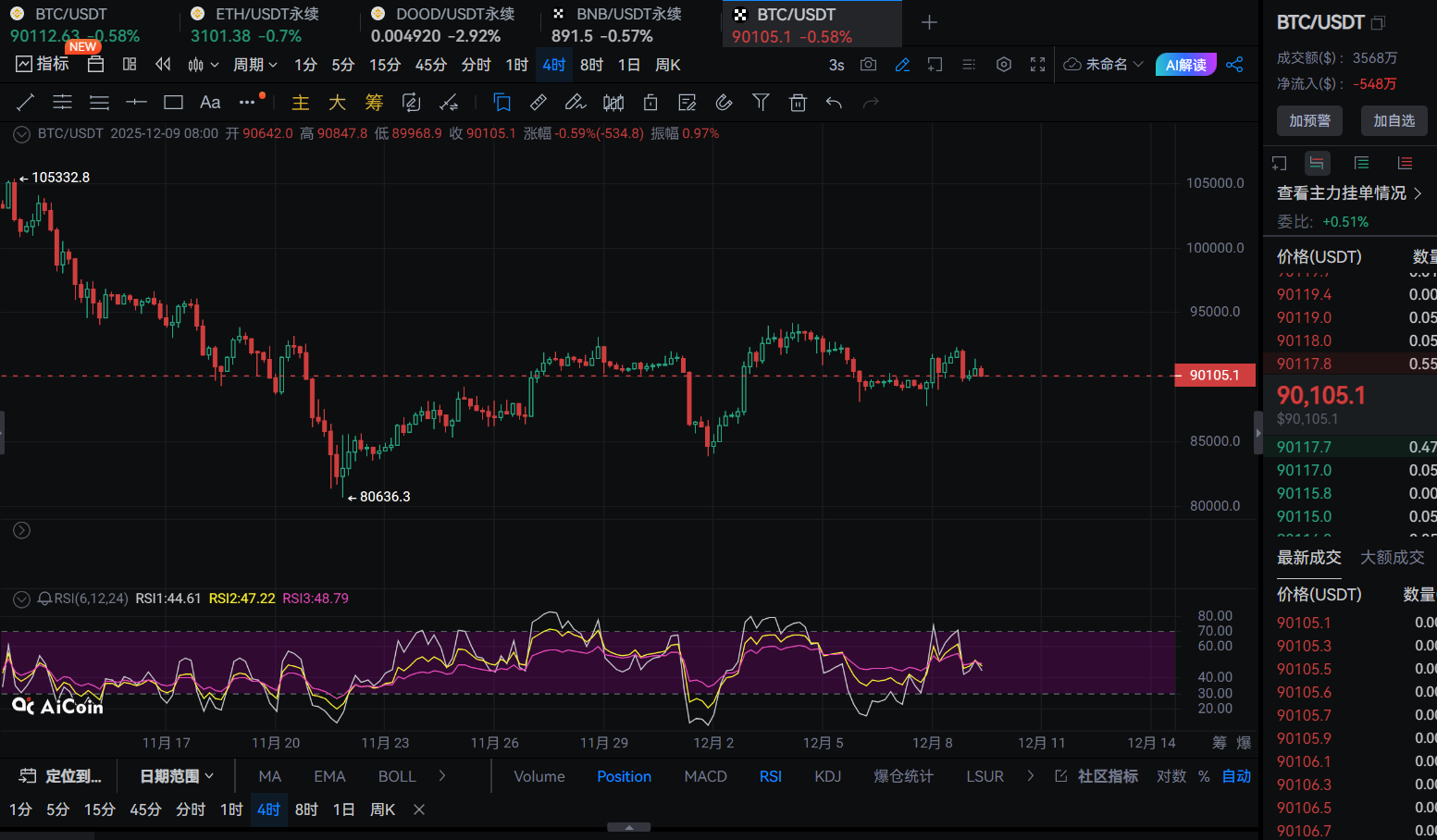This screenshot has height=840, width=1437.
Task: Open chart settings hexagon icon
Action: pos(1004,65)
